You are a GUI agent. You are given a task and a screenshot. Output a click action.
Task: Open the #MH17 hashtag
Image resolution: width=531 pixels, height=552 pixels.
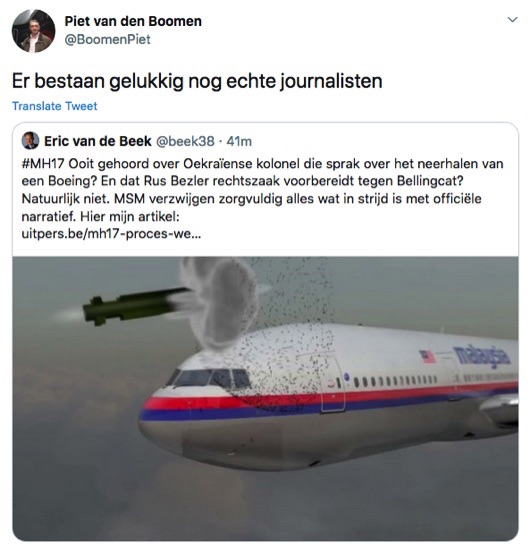click(x=42, y=164)
